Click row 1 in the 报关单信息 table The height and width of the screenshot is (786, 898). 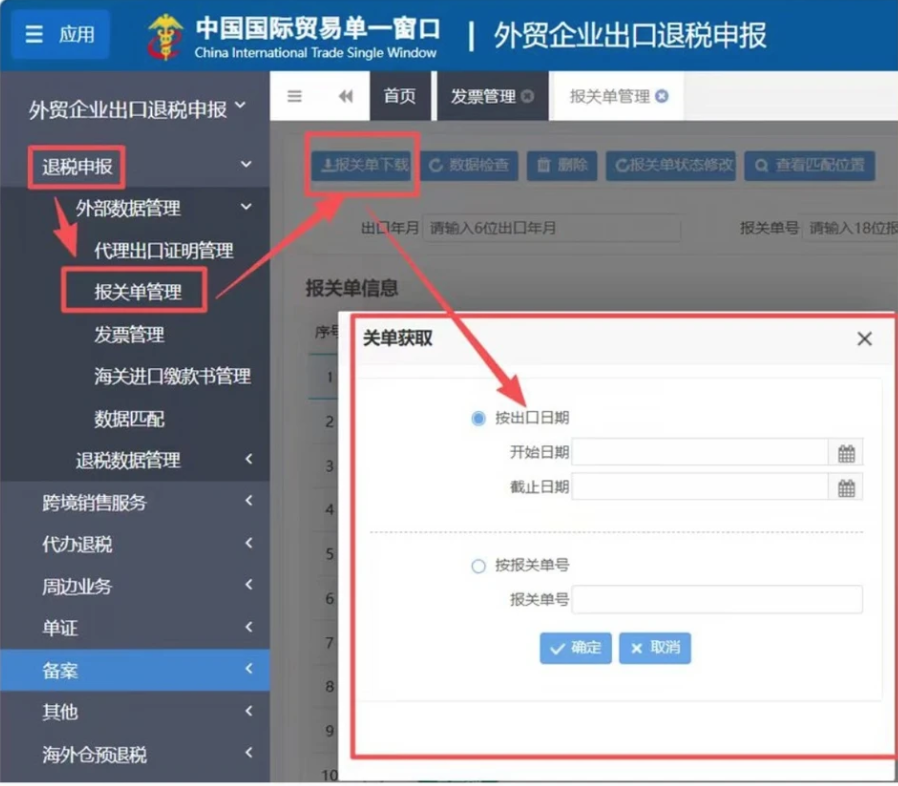[x=324, y=376]
